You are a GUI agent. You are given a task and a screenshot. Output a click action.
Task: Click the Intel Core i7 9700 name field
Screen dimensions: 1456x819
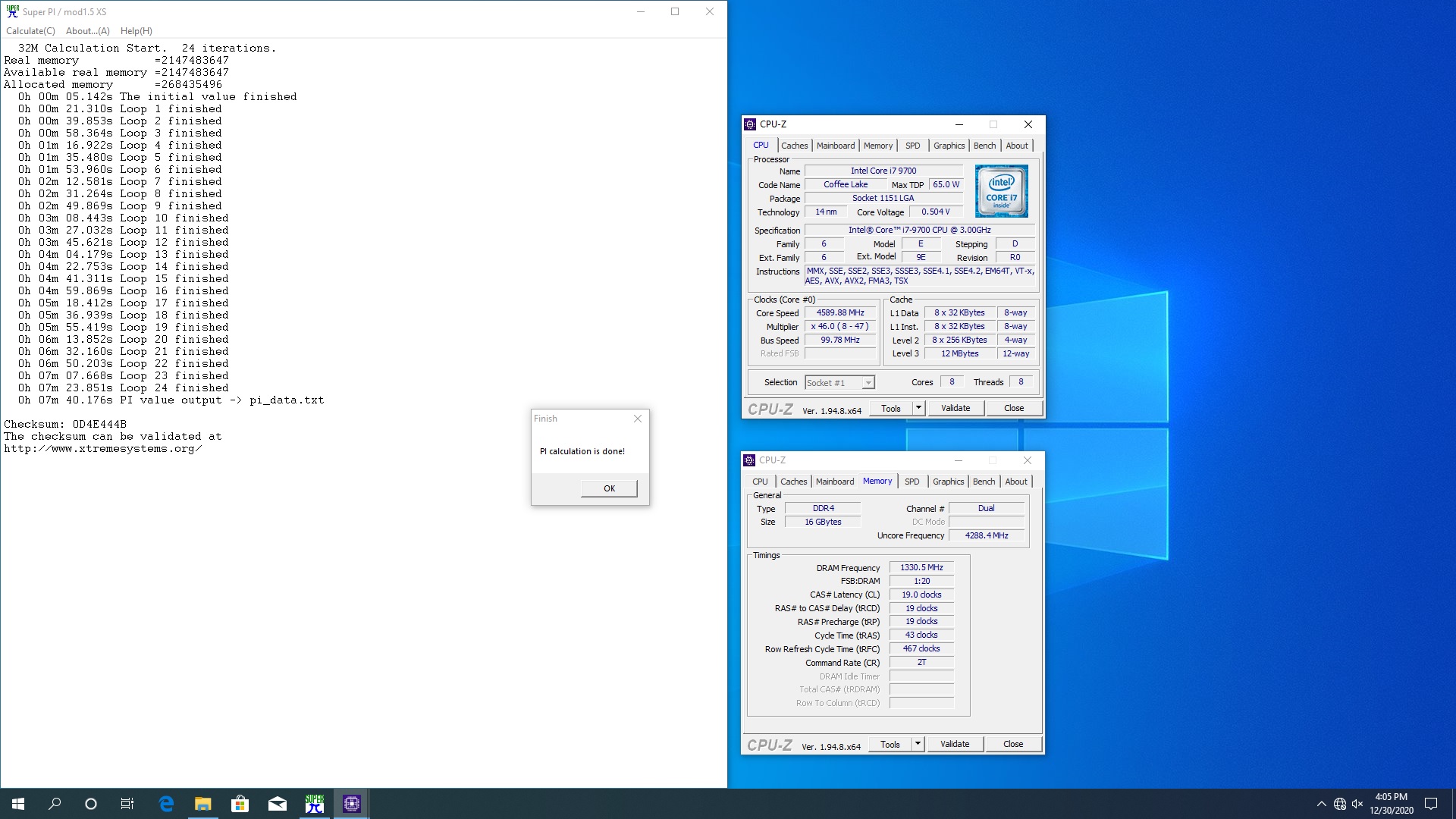click(x=883, y=171)
